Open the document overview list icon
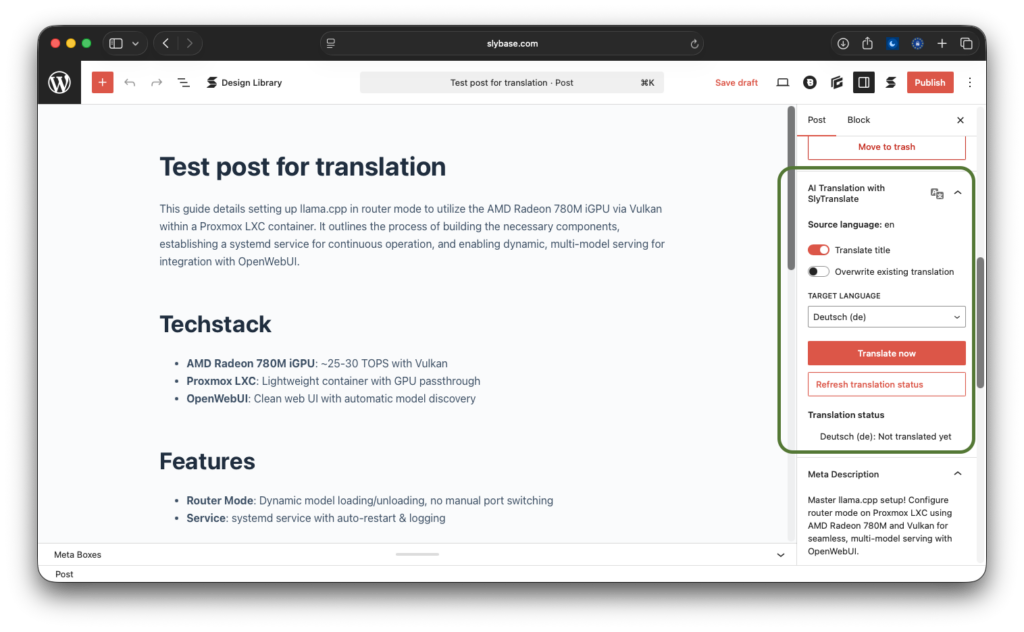The image size is (1024, 632). point(183,83)
